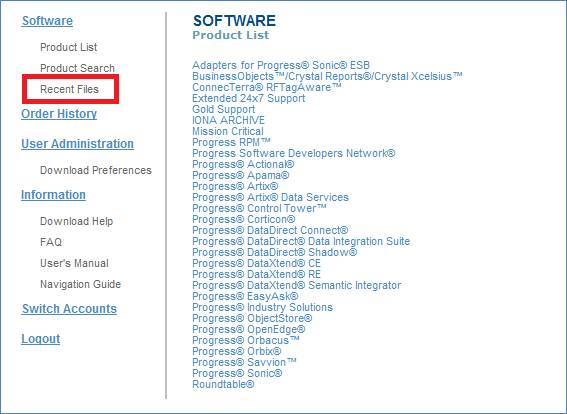Screen dimensions: 567x414
Task: Open Progress Artix Data Services
Action: (270, 197)
